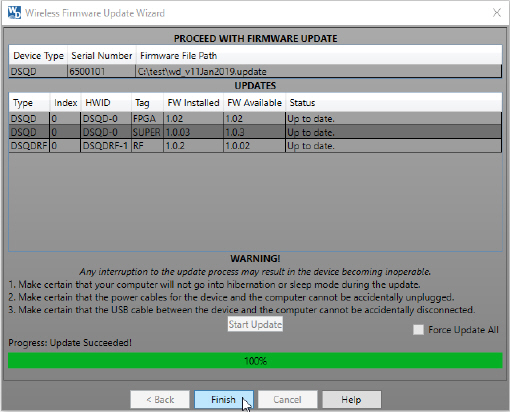Viewport: 510px width, 412px height.
Task: Click the Up to date status in SUPER row
Action: coord(393,132)
